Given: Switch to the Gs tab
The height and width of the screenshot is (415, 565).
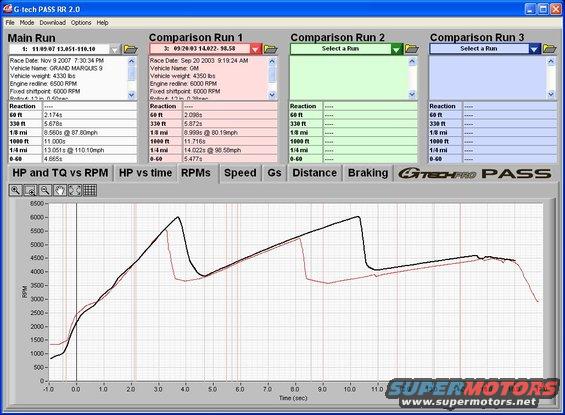Looking at the screenshot, I should [x=274, y=173].
